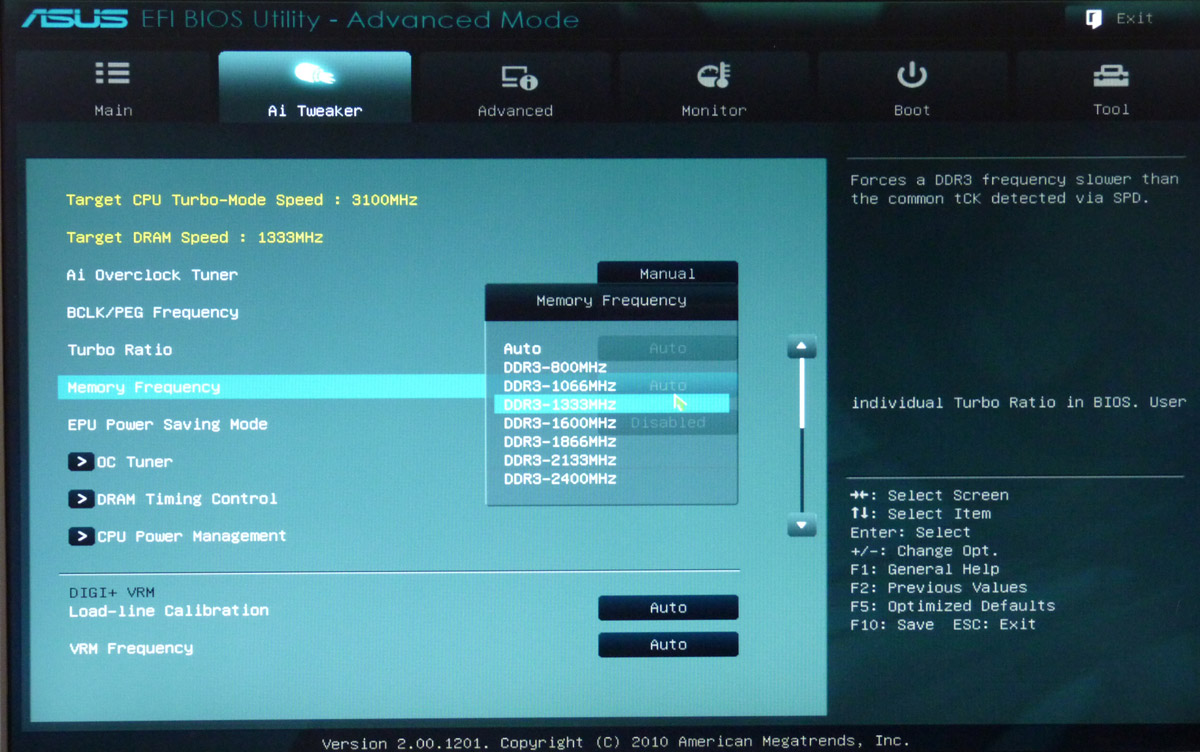Click the vertical scrollbar track
The height and width of the screenshot is (752, 1200).
(x=802, y=436)
